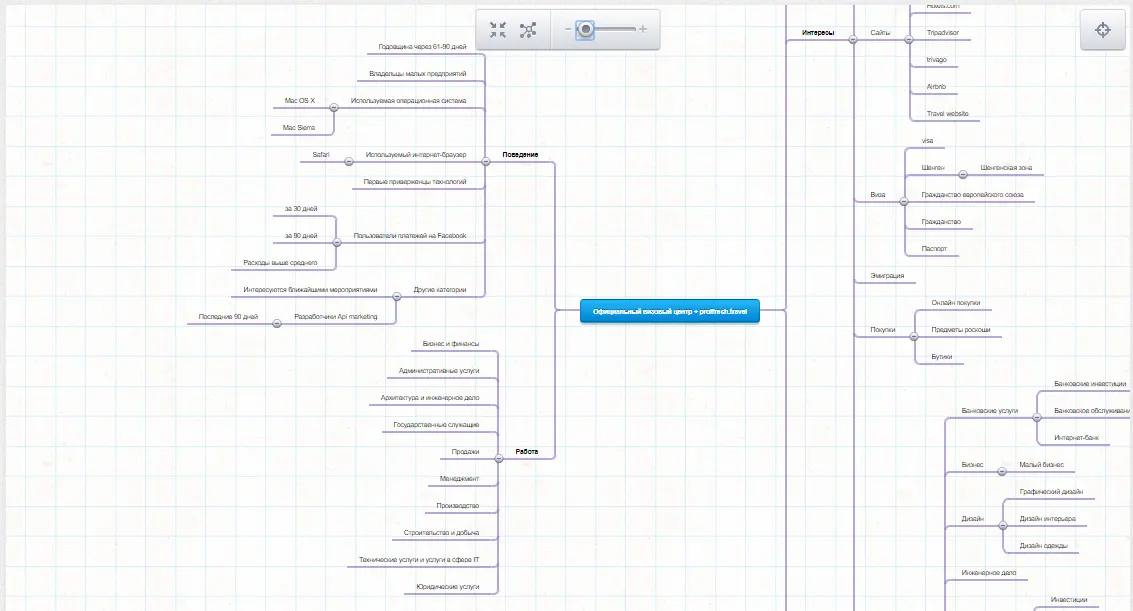Collapse the Используемый интернет-браузер node
Image resolution: width=1133 pixels, height=611 pixels.
pyautogui.click(x=348, y=161)
